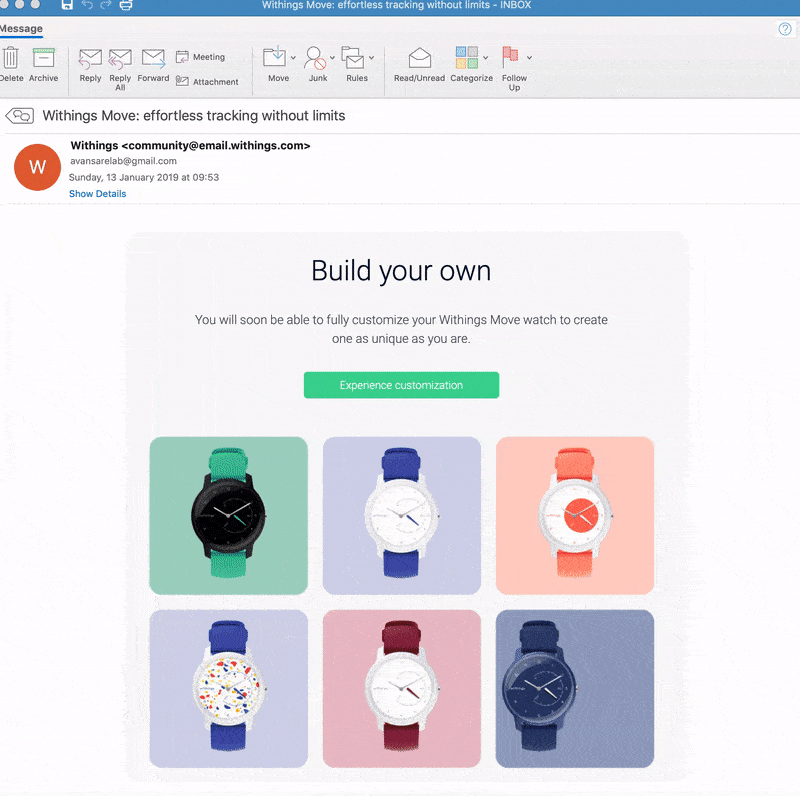Print the email
The image size is (800, 796).
126,5
